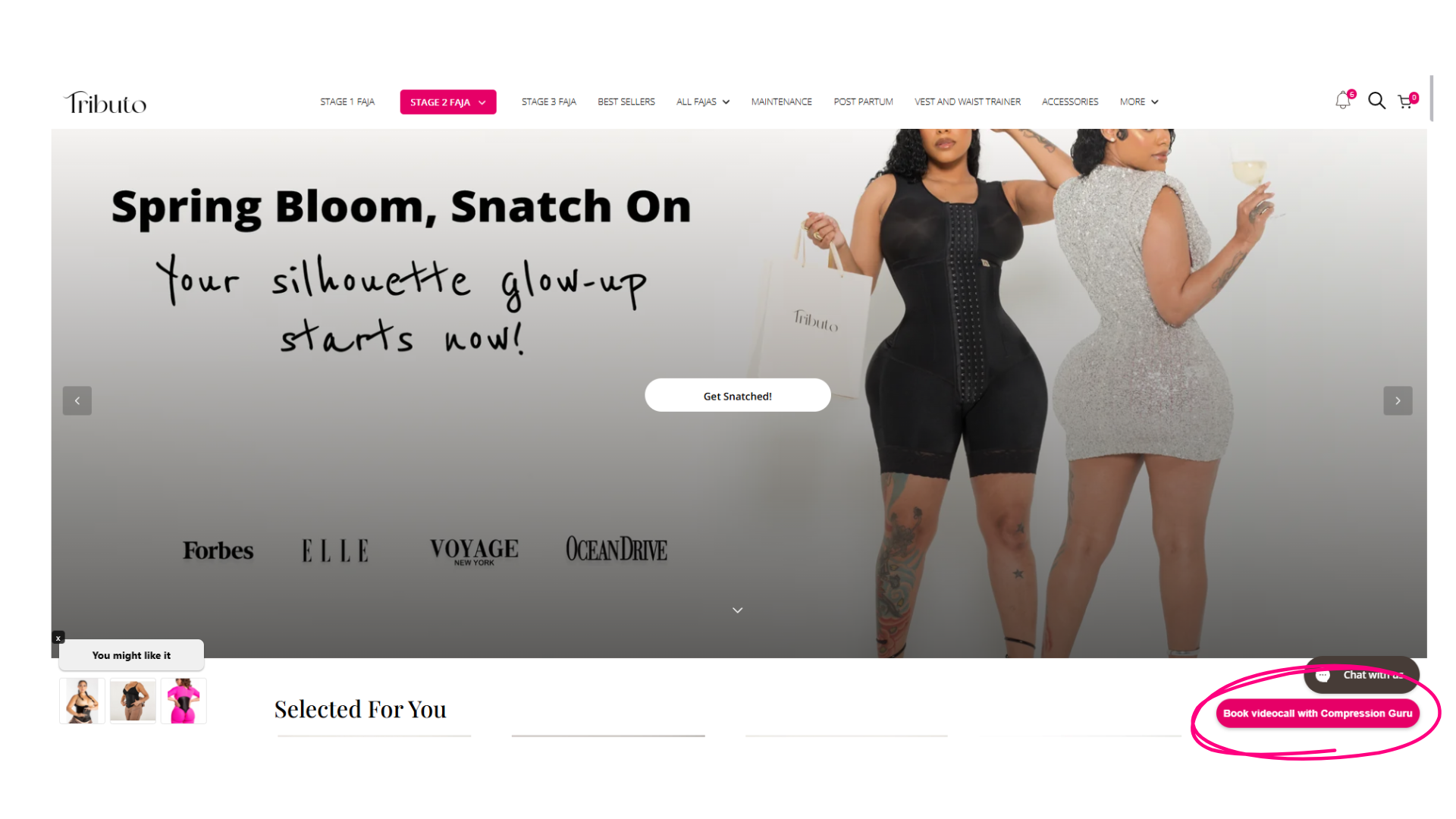Screen dimensions: 1456x819
Task: Click the Tributo logo
Action: tap(105, 102)
